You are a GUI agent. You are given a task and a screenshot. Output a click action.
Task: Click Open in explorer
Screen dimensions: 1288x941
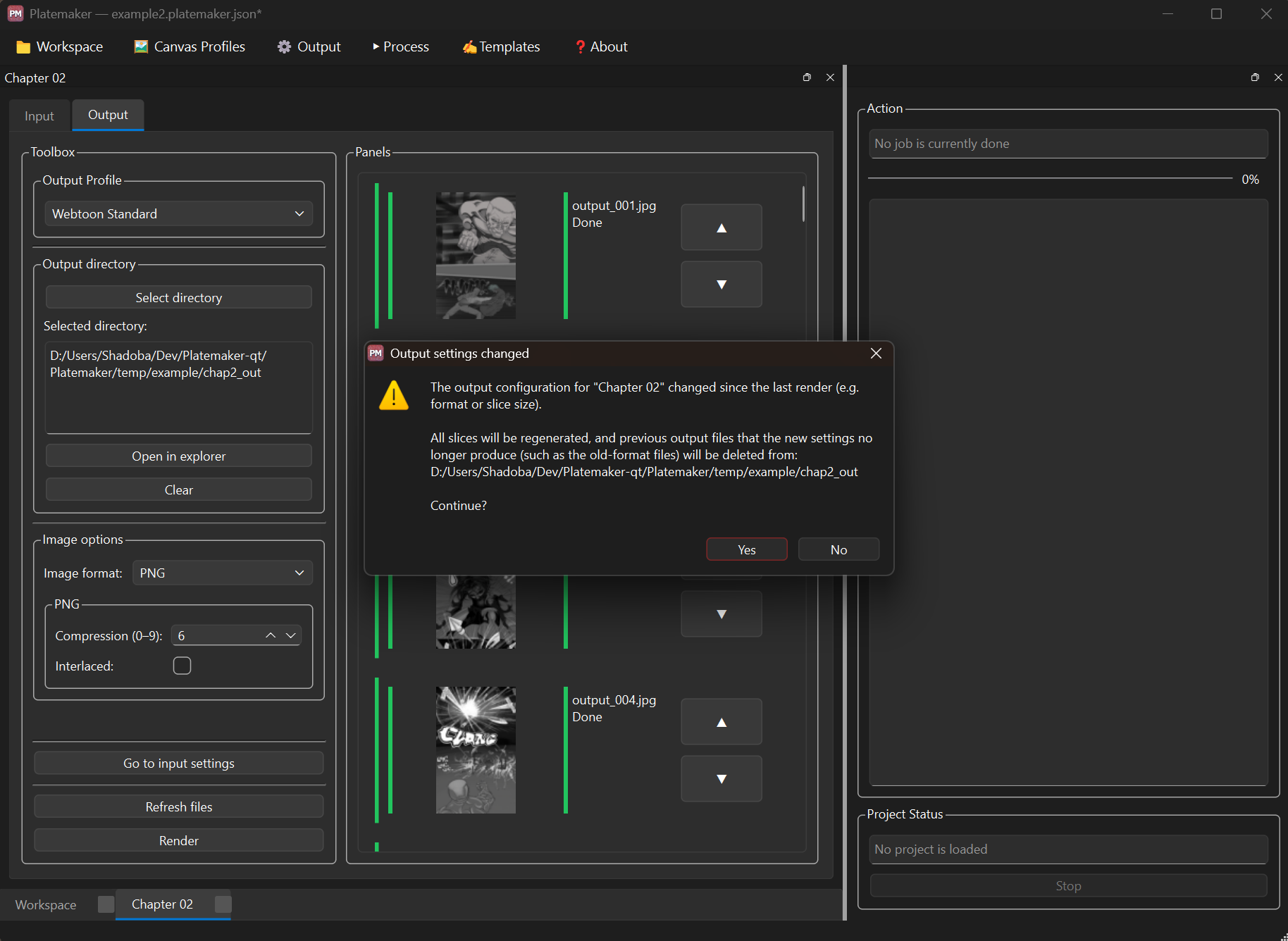tap(179, 456)
